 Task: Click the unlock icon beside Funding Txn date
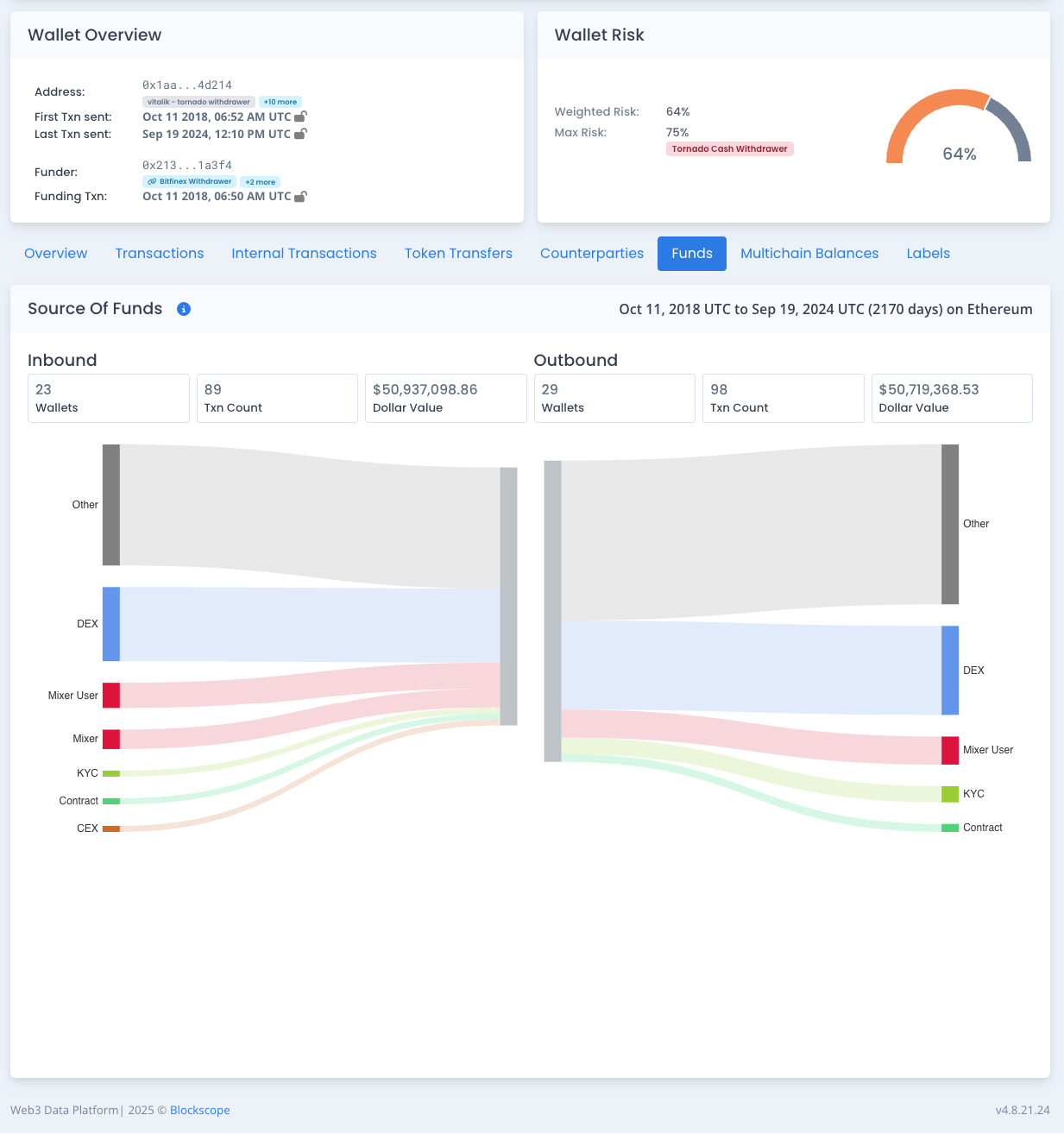pyautogui.click(x=300, y=197)
